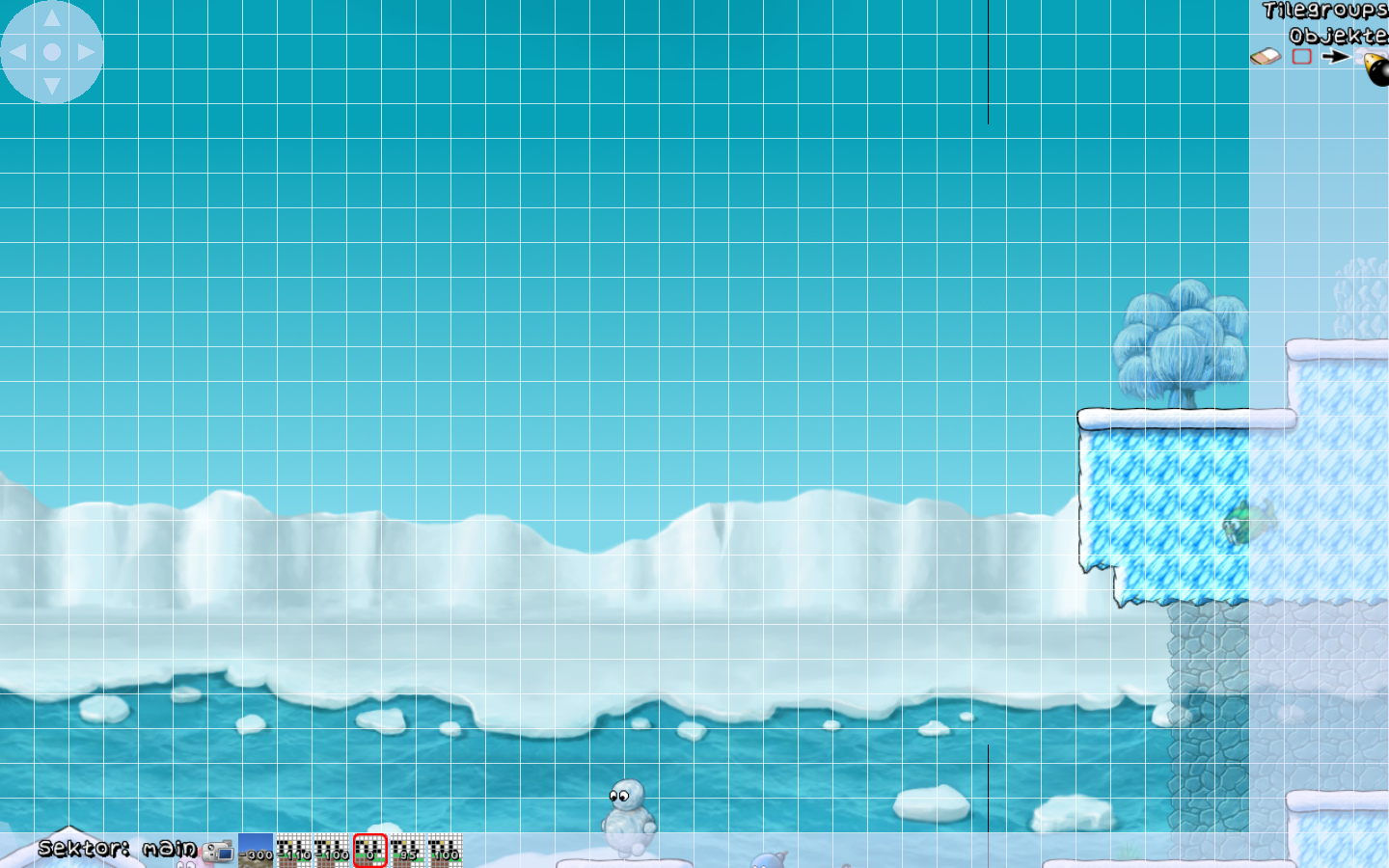
Task: Open the 'Sektor: main' sector menu
Action: pyautogui.click(x=117, y=849)
